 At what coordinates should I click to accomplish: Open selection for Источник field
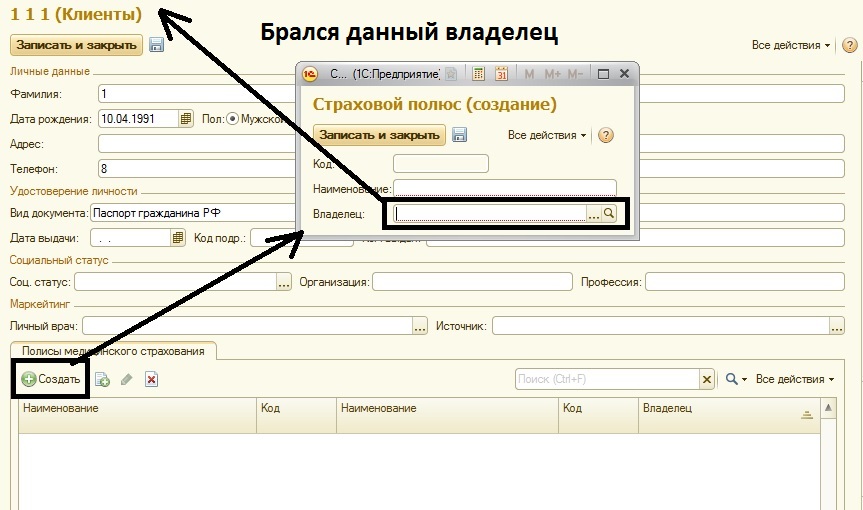coord(837,326)
